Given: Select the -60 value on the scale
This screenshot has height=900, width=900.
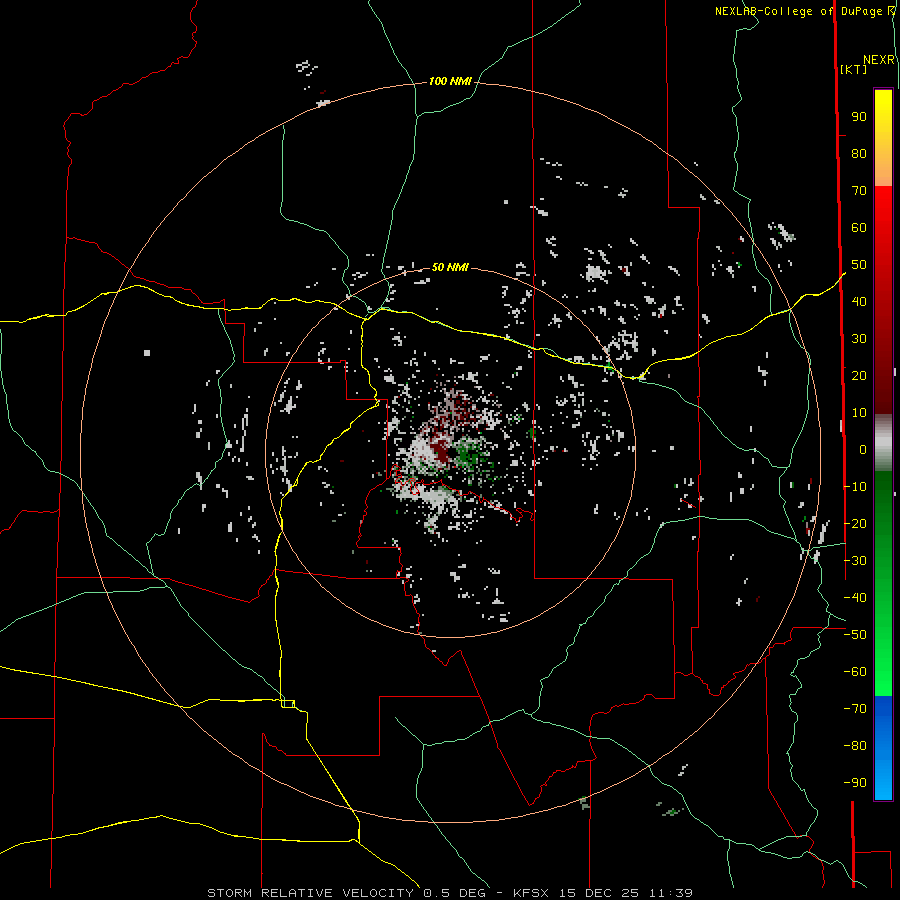Looking at the screenshot, I should (855, 672).
